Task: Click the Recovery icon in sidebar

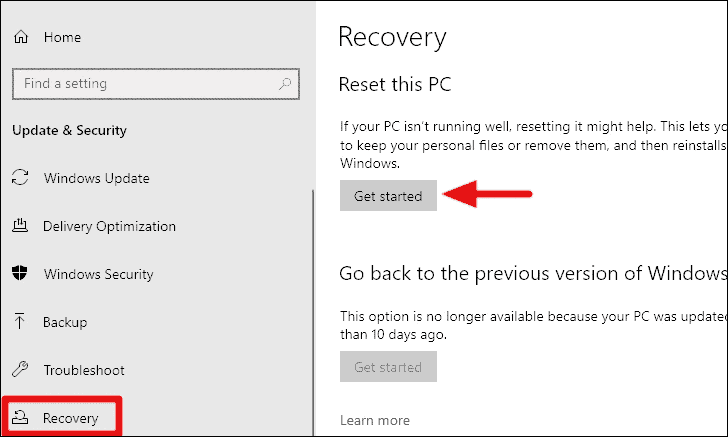Action: click(20, 417)
